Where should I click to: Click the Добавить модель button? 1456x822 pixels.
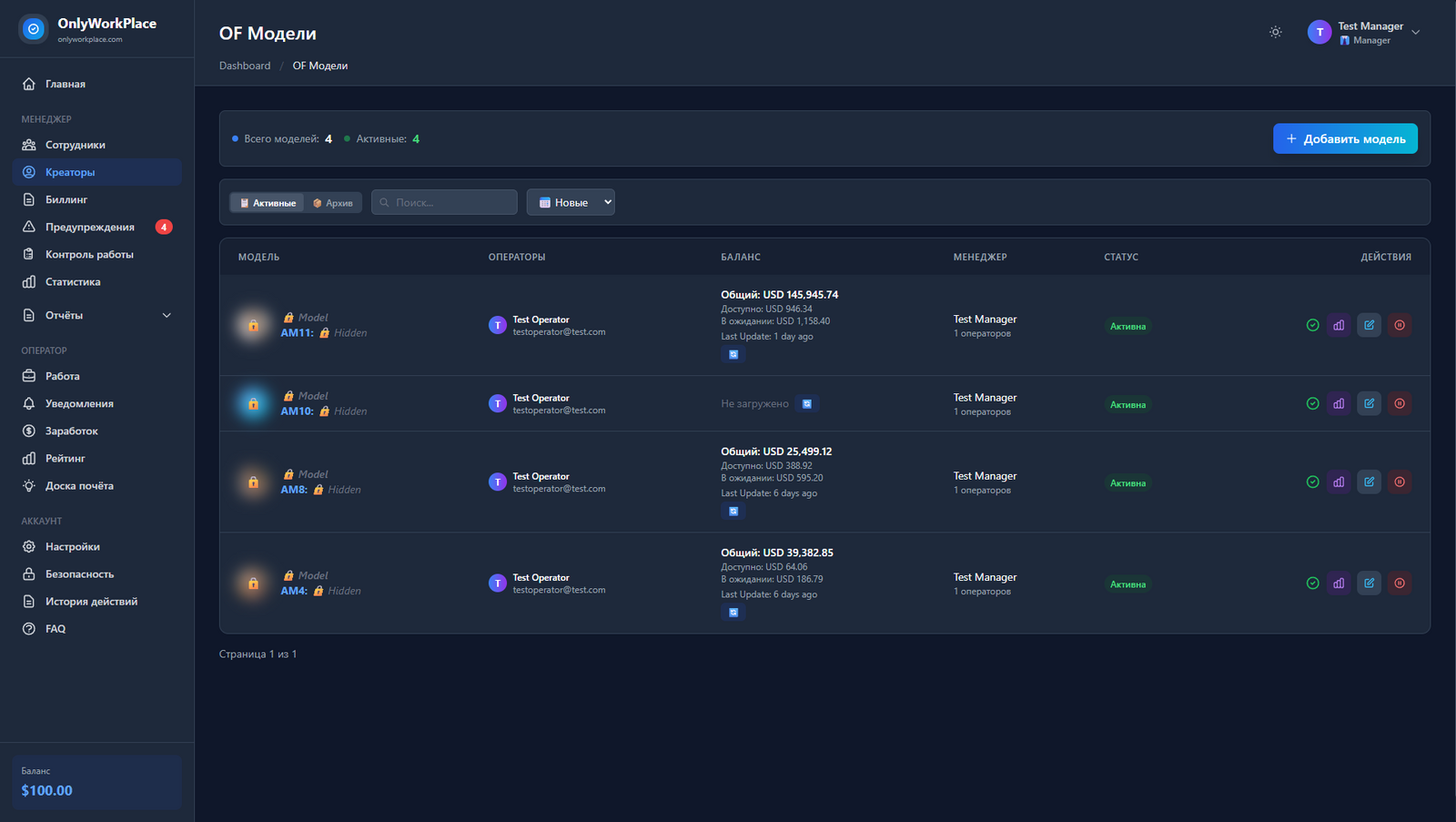tap(1344, 138)
